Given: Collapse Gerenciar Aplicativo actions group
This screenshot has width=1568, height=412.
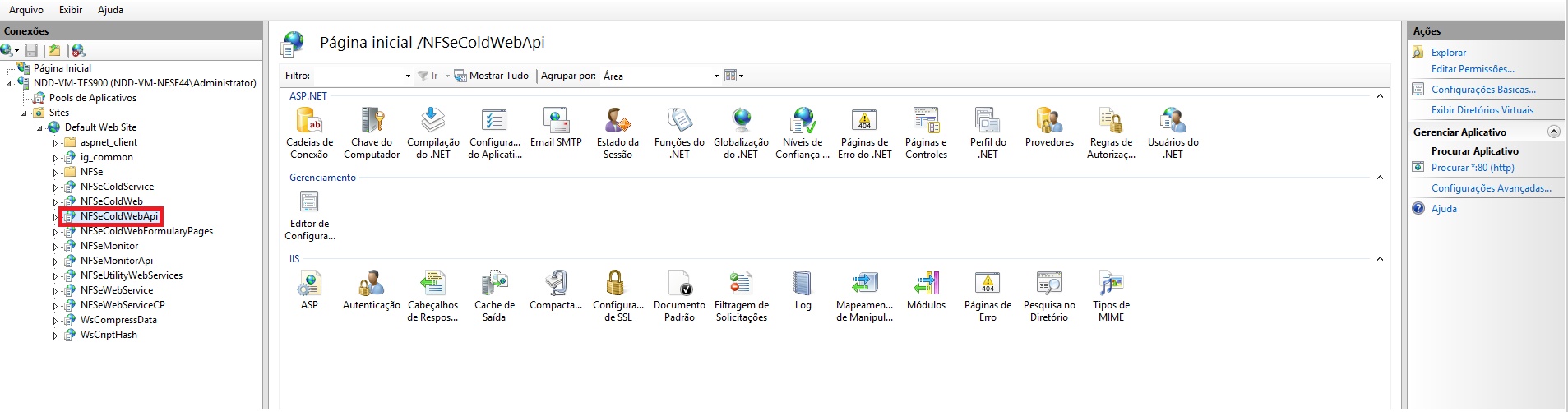Looking at the screenshot, I should point(1553,132).
